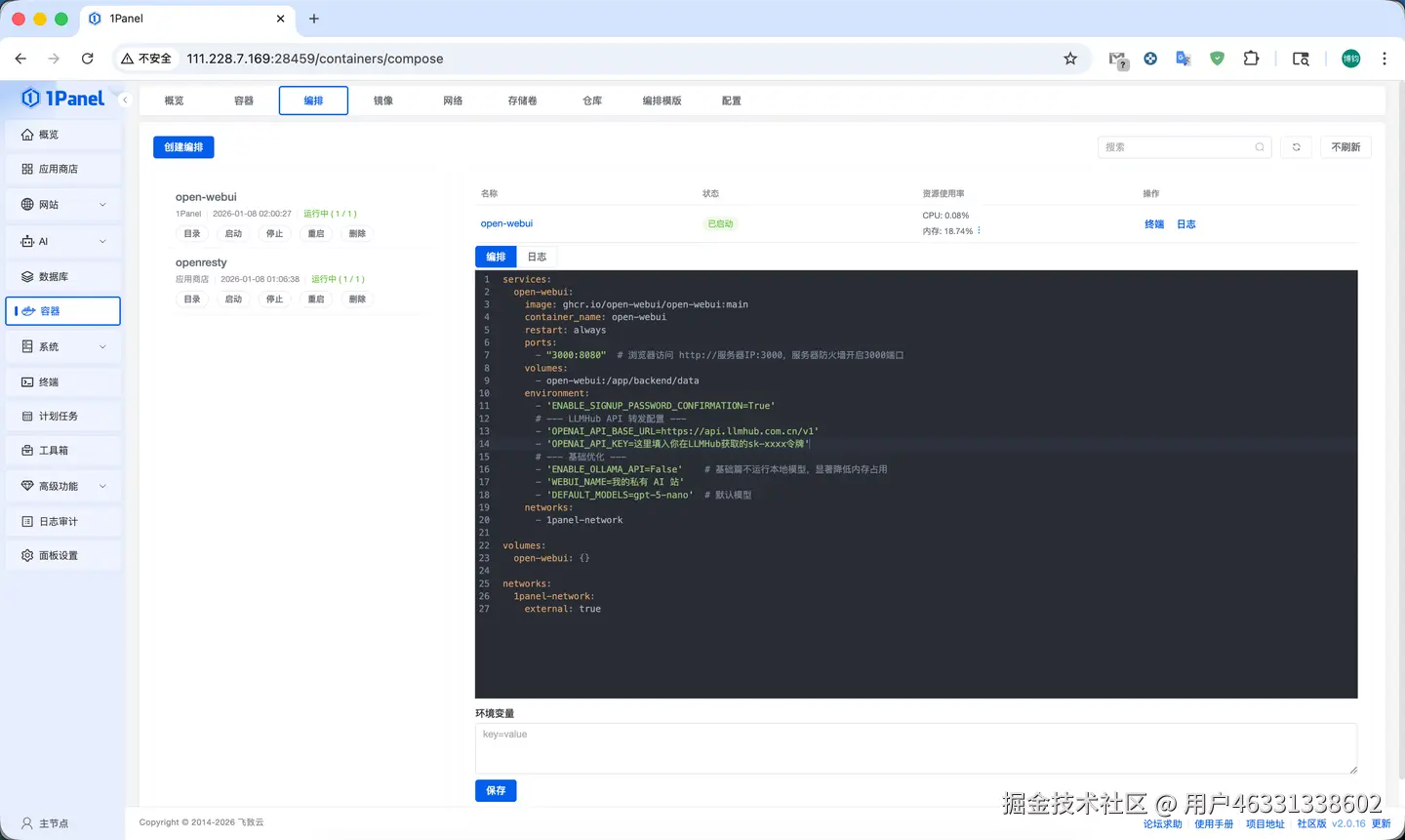This screenshot has height=840, width=1405.
Task: Open the 项目地址 footer link
Action: coord(1265,823)
